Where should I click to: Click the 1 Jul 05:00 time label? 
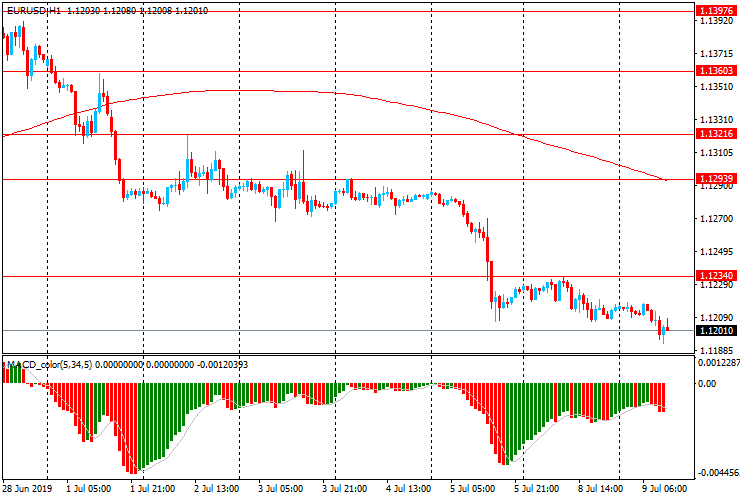[89, 488]
